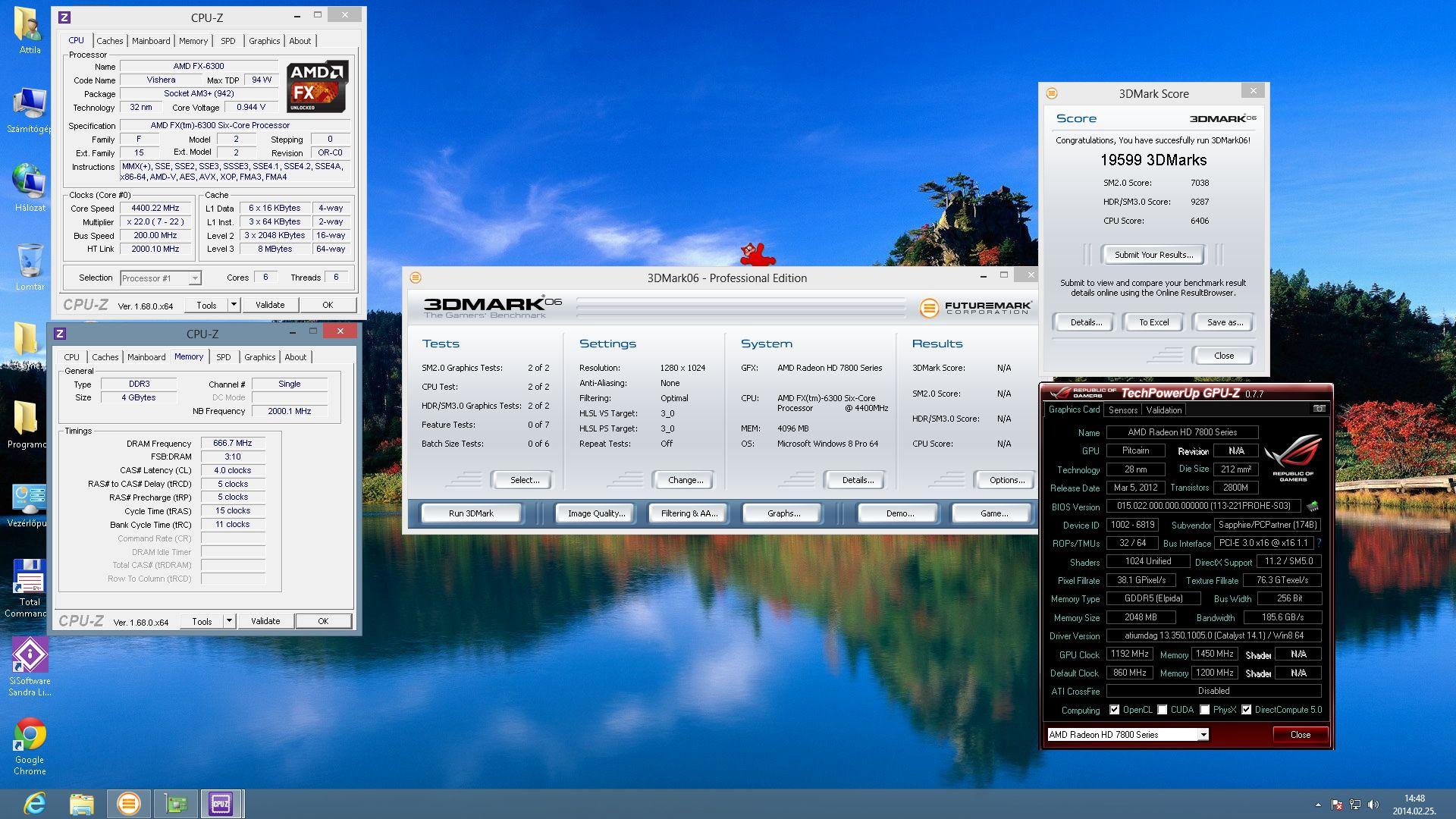Toggle the DirectCompute 5.0 checkbox
The width and height of the screenshot is (1456, 819).
1246,710
